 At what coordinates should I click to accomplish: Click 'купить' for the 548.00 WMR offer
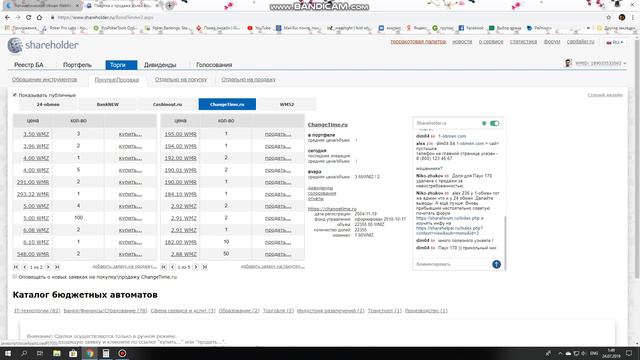point(130,254)
